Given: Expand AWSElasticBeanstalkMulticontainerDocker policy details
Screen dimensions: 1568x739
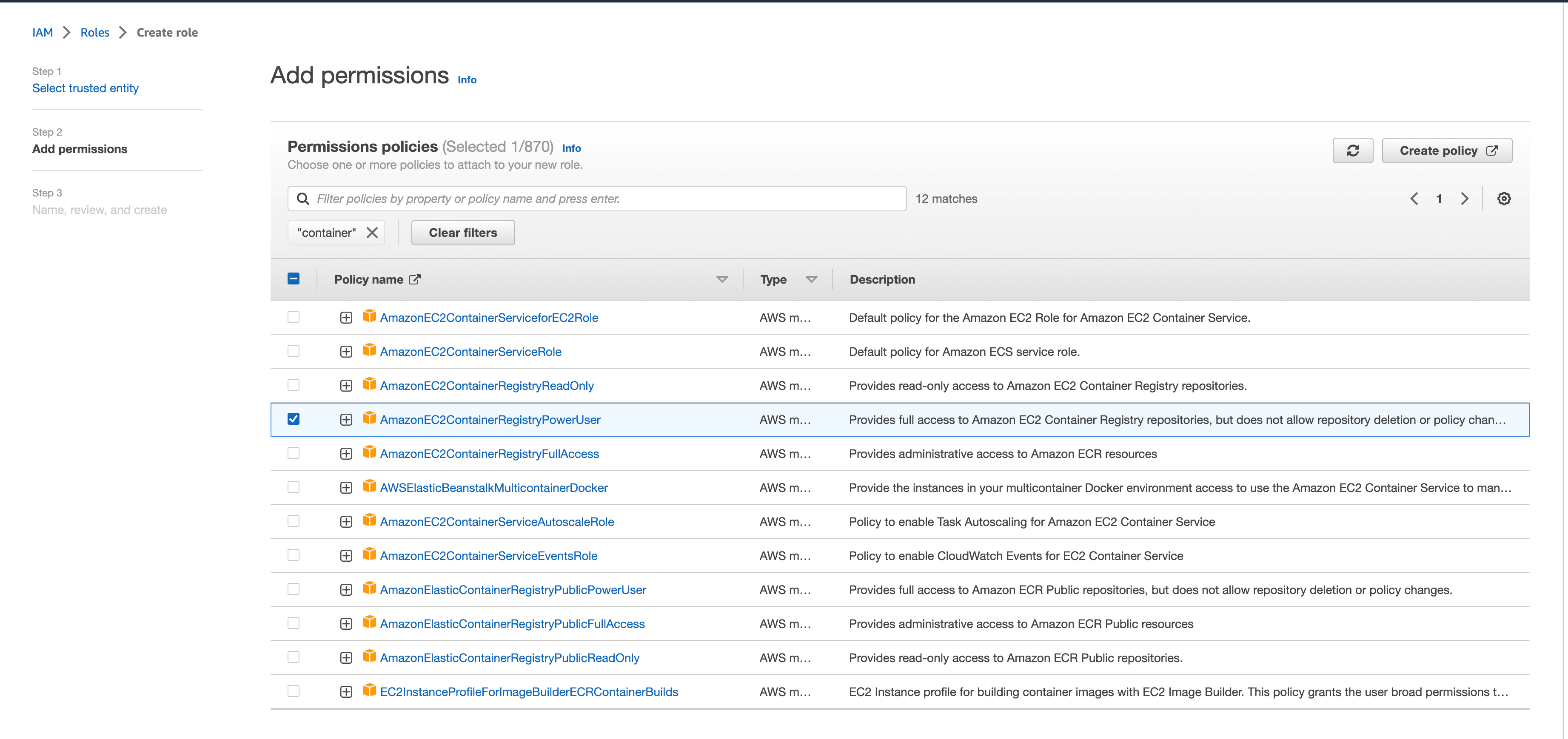Looking at the screenshot, I should pos(346,488).
